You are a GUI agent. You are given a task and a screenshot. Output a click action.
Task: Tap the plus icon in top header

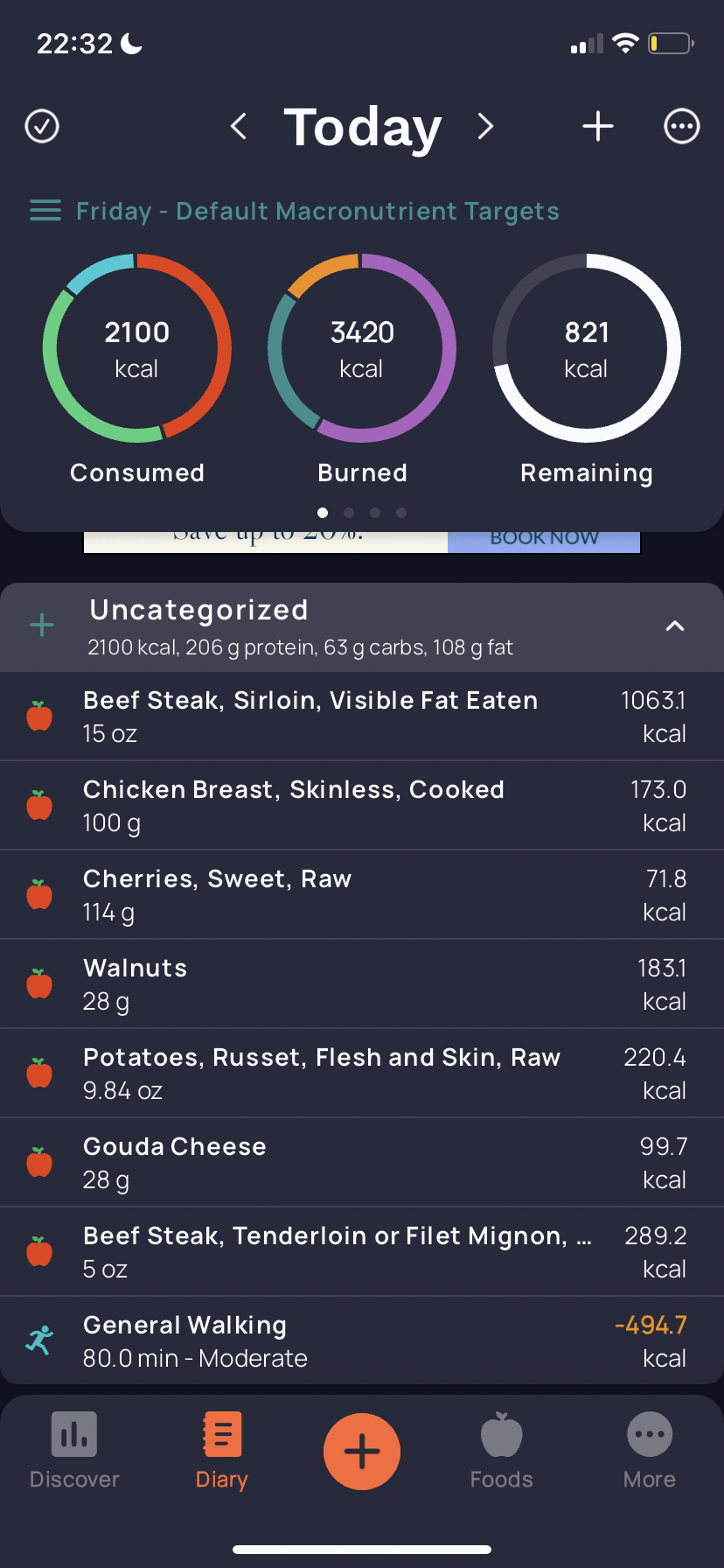pyautogui.click(x=598, y=126)
